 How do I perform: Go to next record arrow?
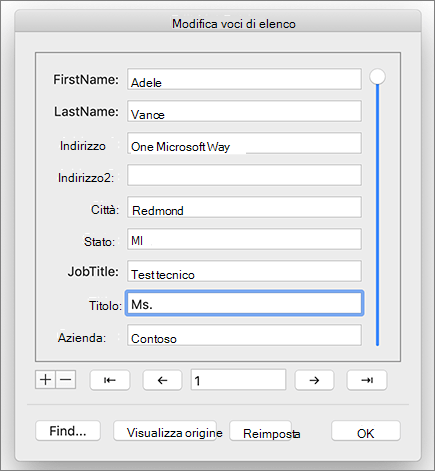pyautogui.click(x=314, y=380)
